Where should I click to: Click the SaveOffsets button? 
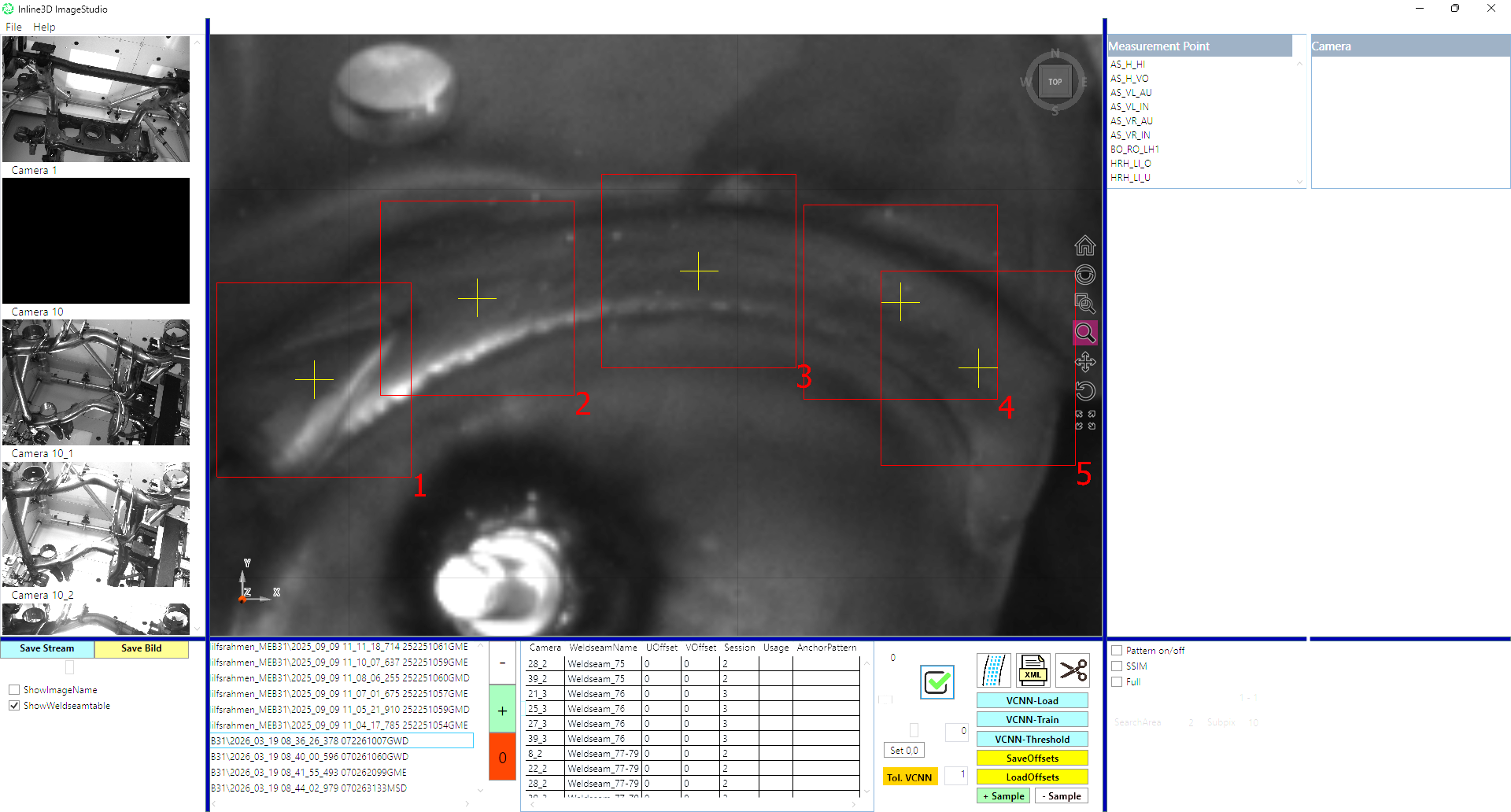point(1032,758)
